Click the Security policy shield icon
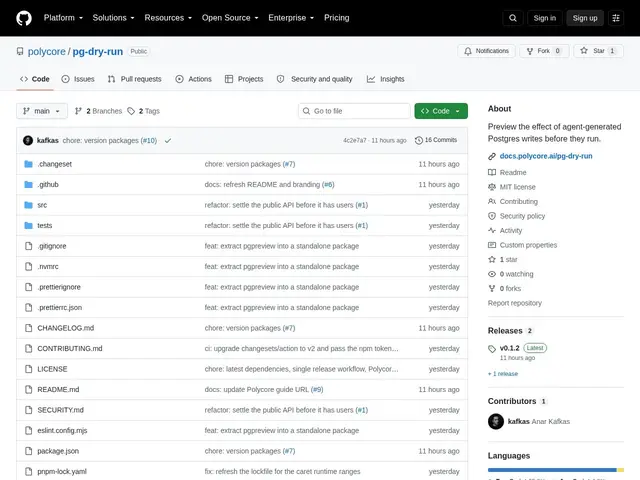This screenshot has height=480, width=640. (x=492, y=216)
